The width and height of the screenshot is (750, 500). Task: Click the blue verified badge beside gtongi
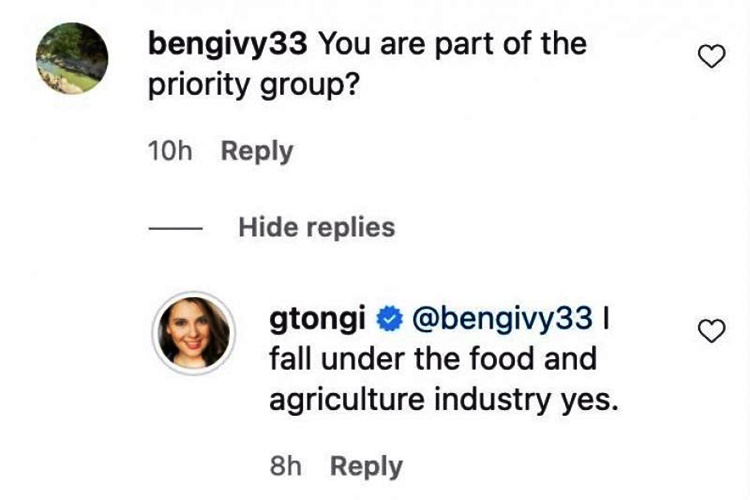pyautogui.click(x=388, y=319)
